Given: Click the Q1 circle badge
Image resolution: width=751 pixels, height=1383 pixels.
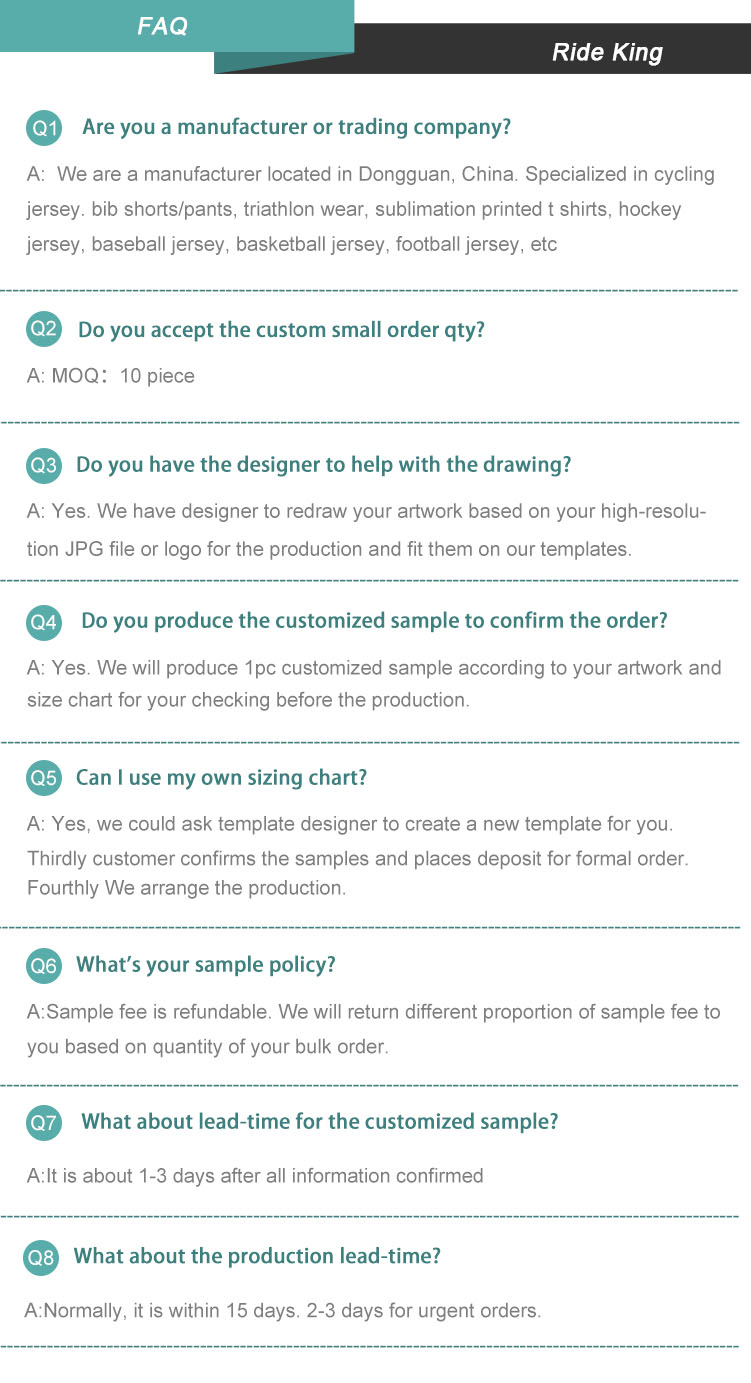Looking at the screenshot, I should click(x=44, y=129).
